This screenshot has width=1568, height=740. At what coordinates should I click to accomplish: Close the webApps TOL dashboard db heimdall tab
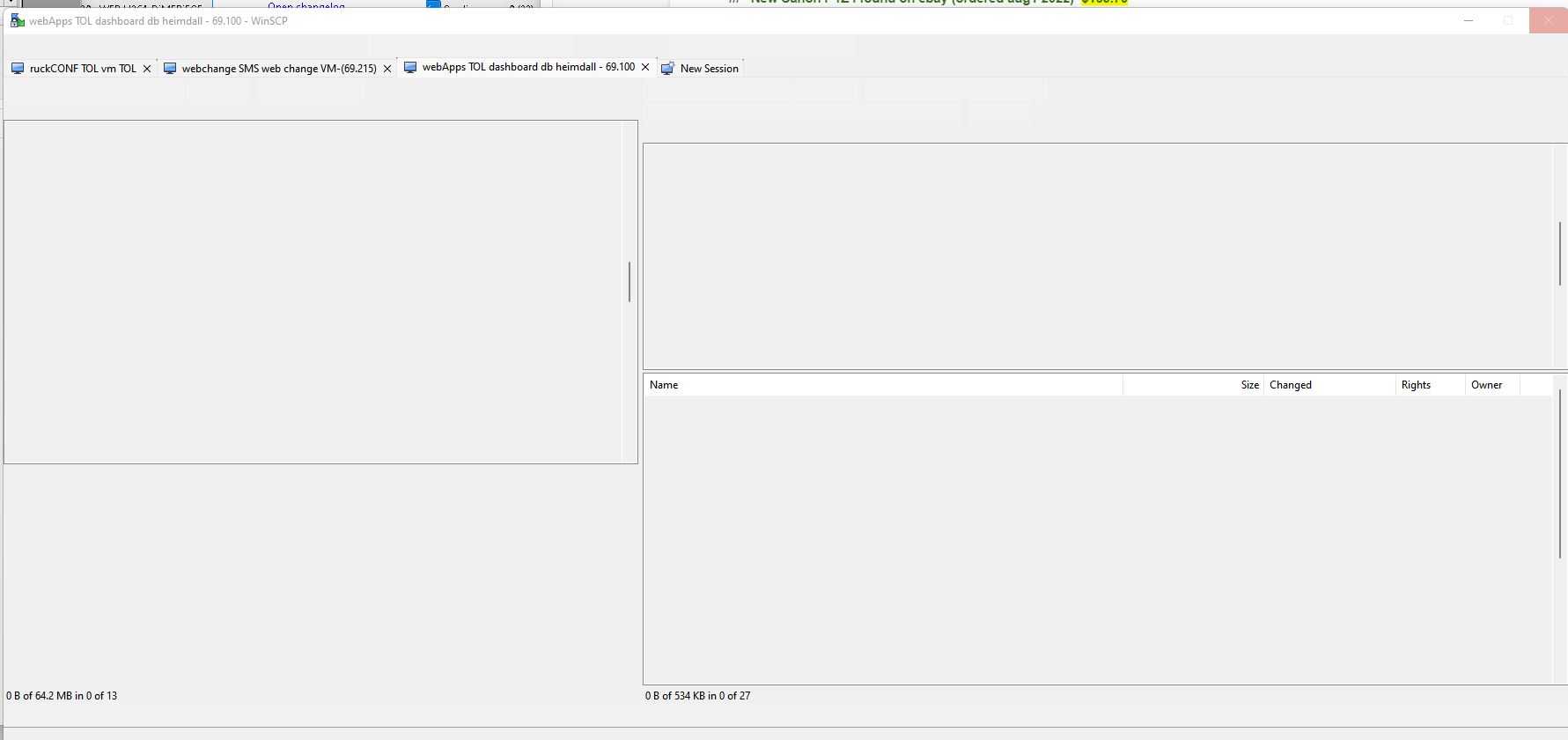645,67
